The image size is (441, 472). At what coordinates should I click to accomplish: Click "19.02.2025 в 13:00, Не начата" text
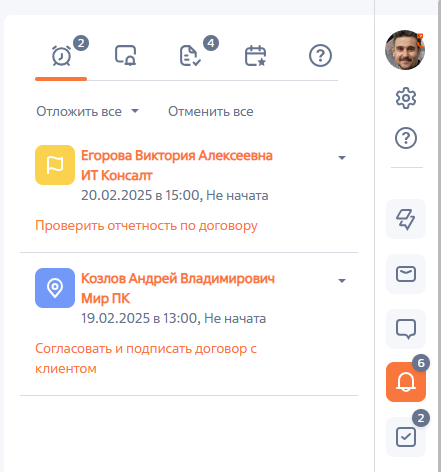[174, 318]
